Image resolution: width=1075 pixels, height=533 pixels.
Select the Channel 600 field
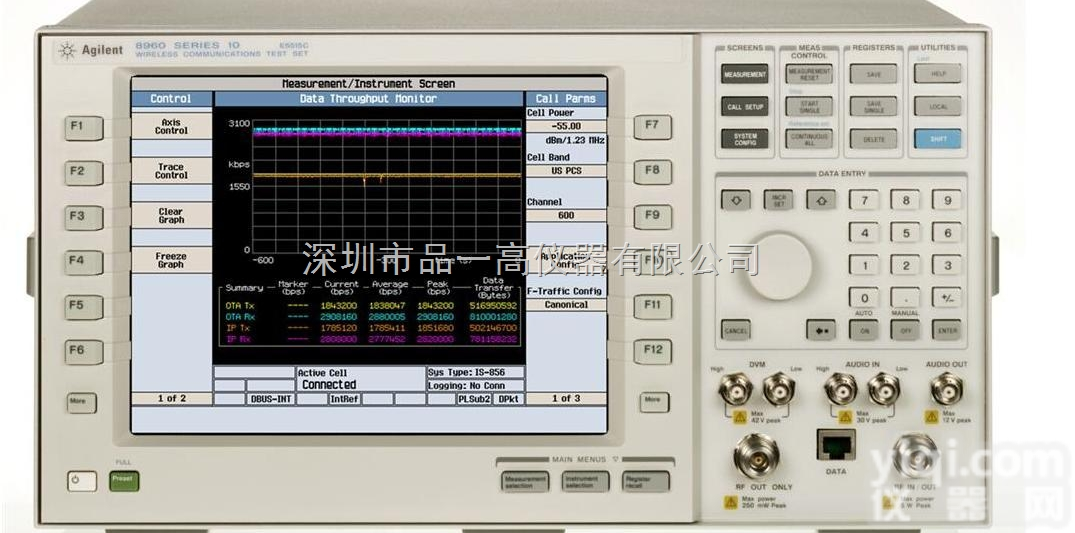[x=566, y=215]
